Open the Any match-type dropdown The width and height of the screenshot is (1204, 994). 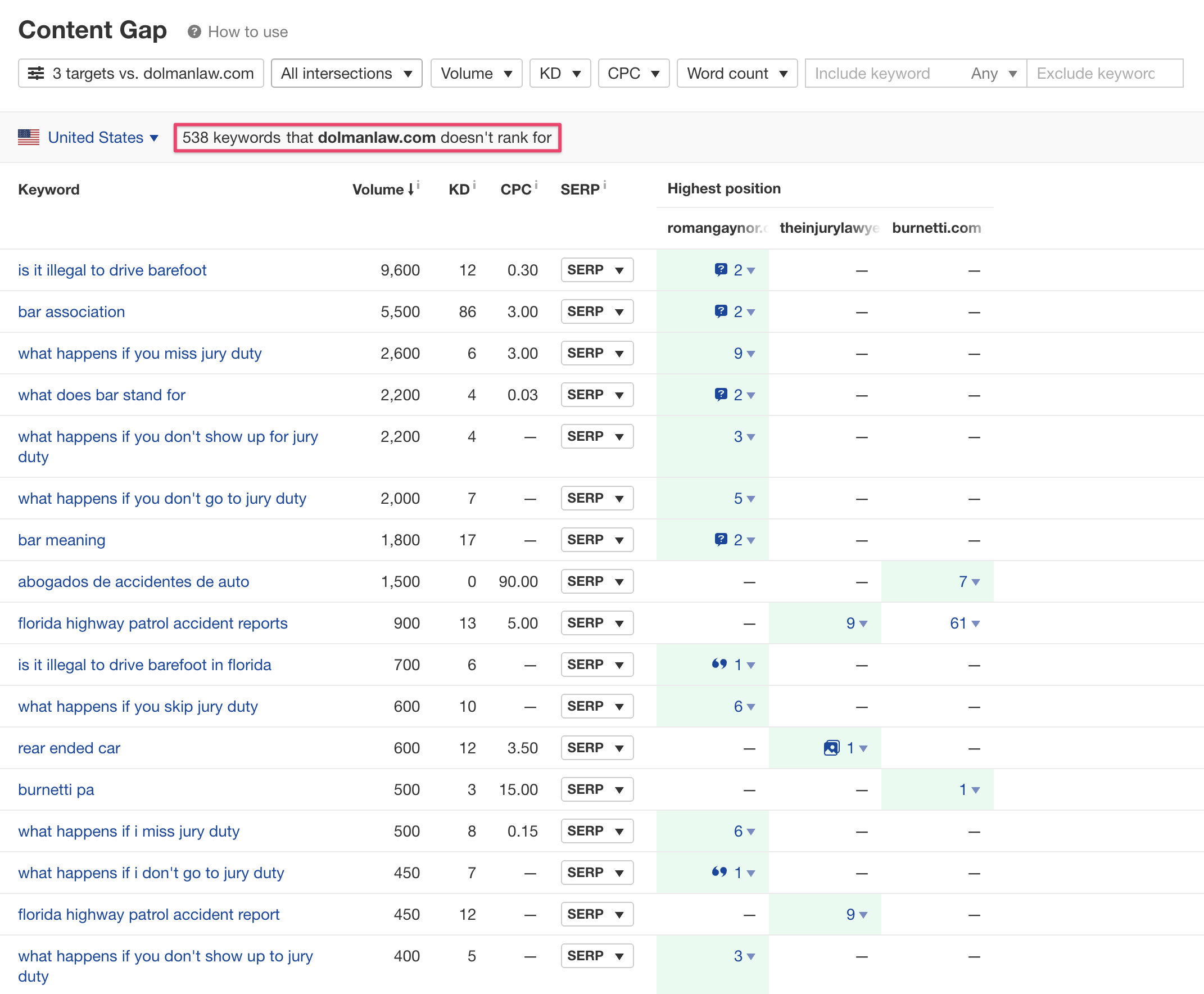click(x=994, y=73)
